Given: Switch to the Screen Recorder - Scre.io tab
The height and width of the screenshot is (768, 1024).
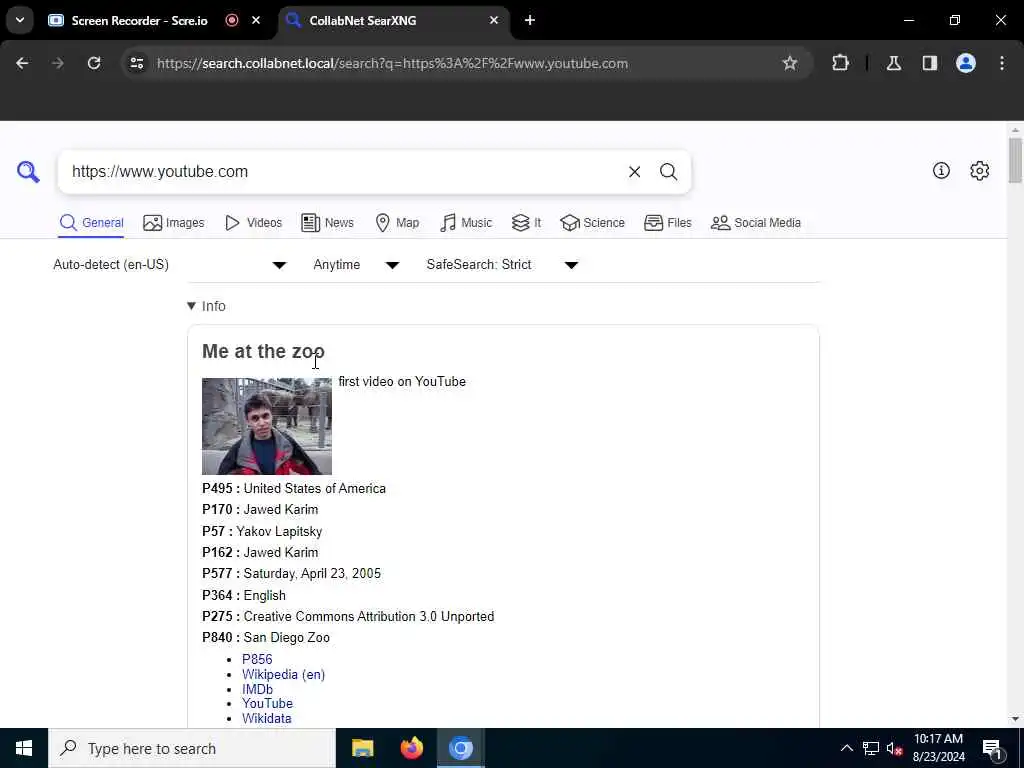Looking at the screenshot, I should tap(139, 20).
